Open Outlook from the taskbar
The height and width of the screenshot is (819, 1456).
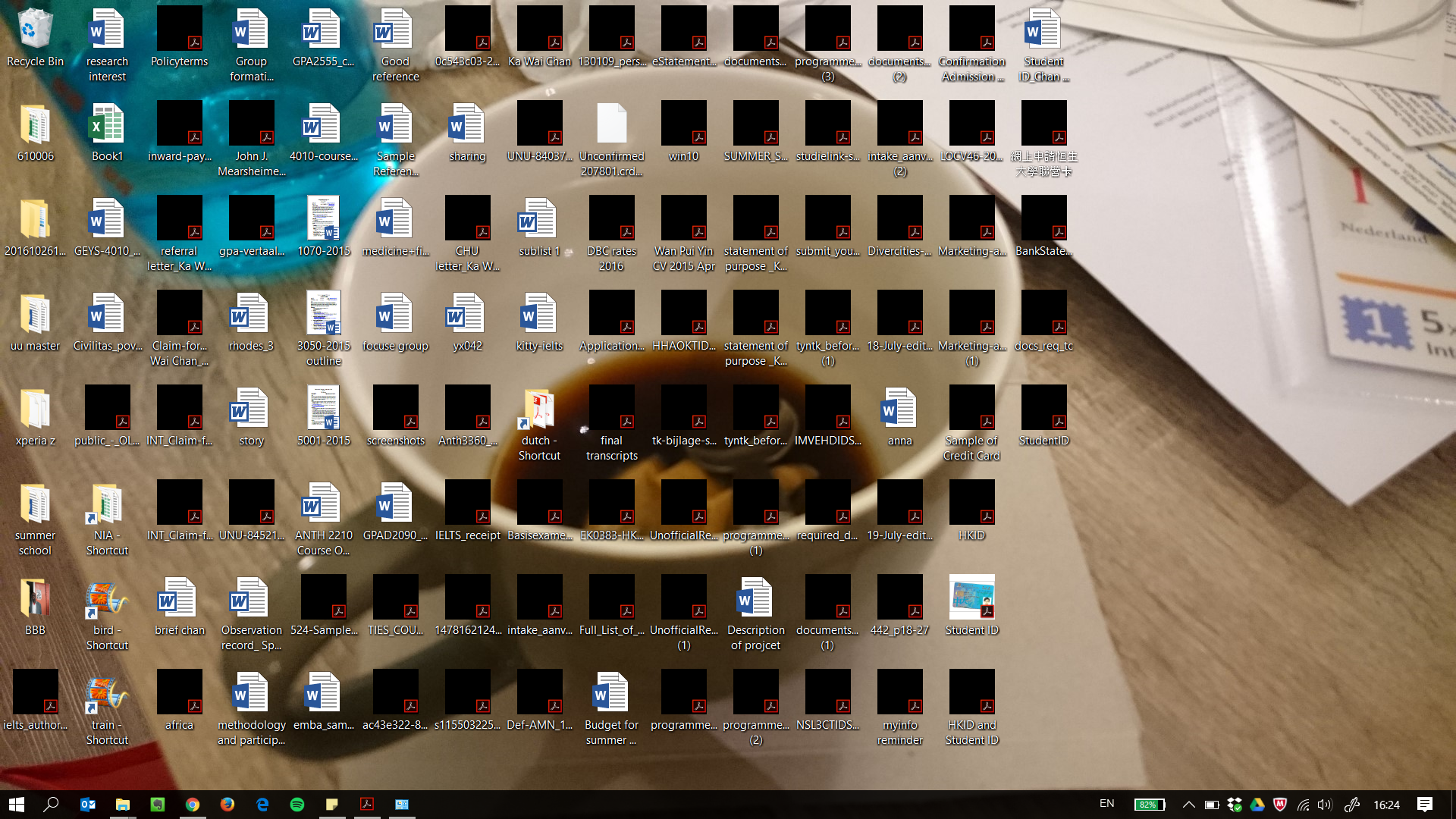(x=88, y=804)
